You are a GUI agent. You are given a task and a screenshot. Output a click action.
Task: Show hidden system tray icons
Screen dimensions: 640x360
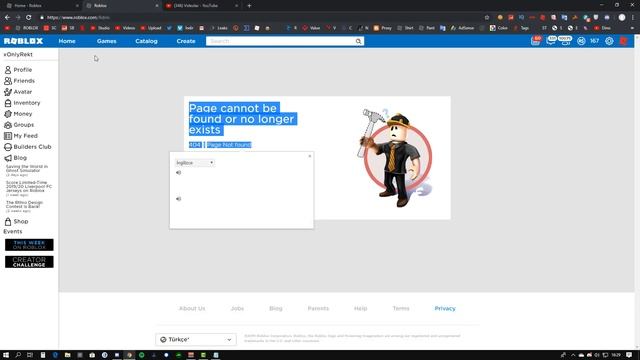click(573, 355)
